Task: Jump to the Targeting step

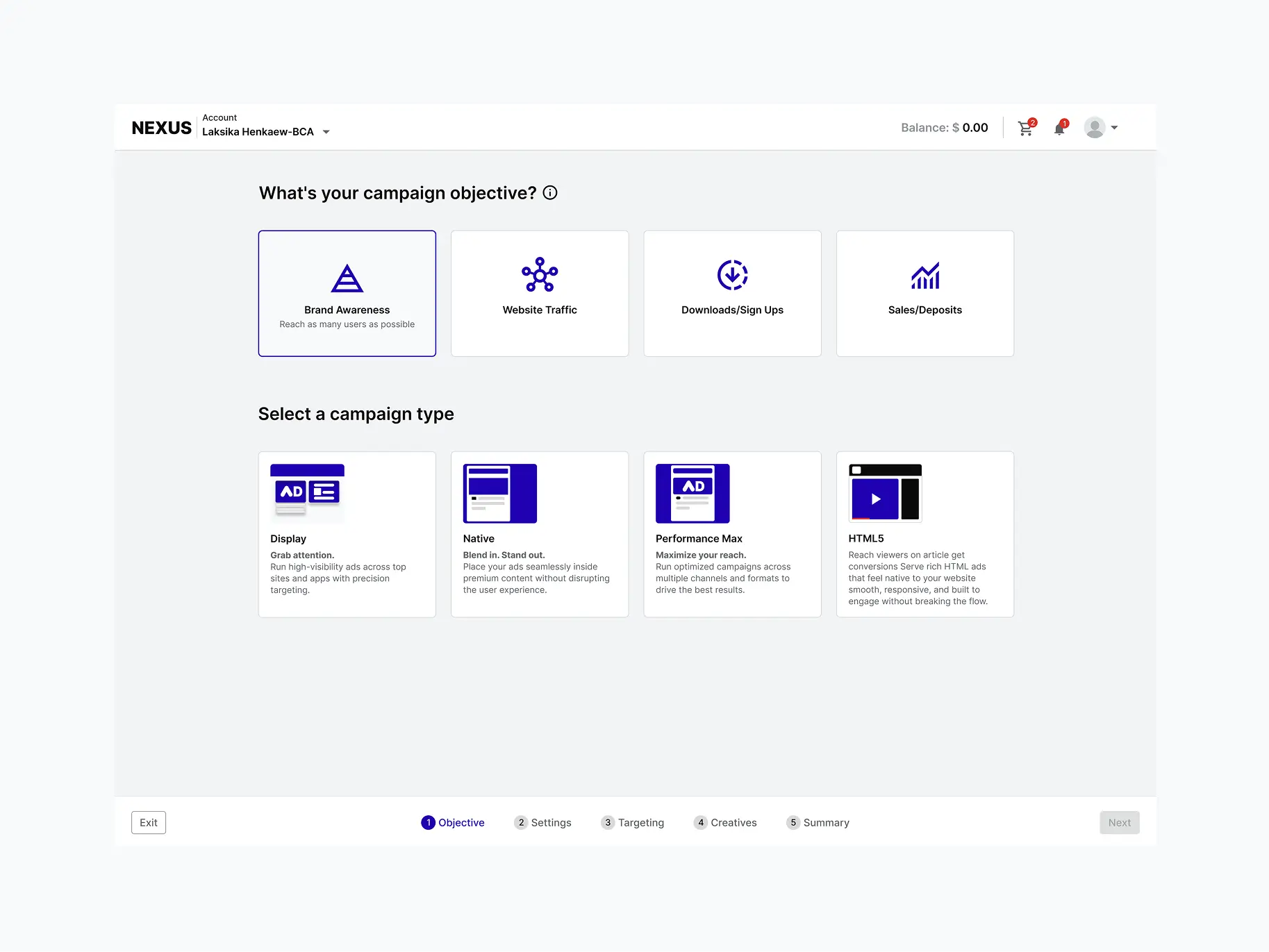Action: click(632, 822)
